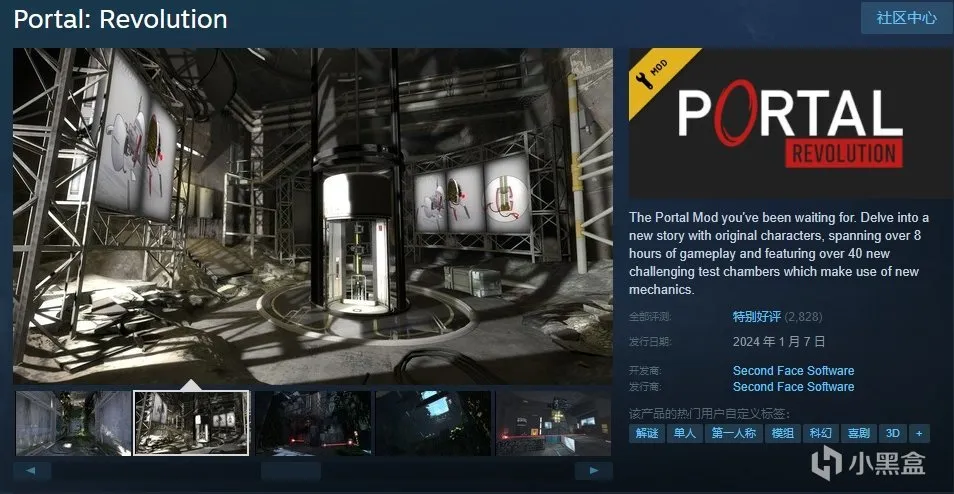Click the 该产品的热门用户自定义标签 heading
The width and height of the screenshot is (954, 494).
709,414
